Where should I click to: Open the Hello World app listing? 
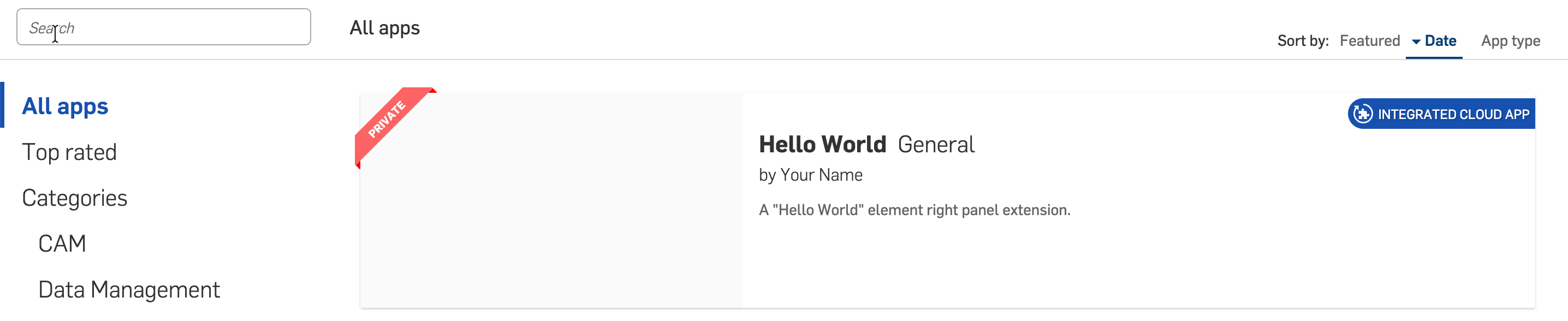tap(823, 144)
